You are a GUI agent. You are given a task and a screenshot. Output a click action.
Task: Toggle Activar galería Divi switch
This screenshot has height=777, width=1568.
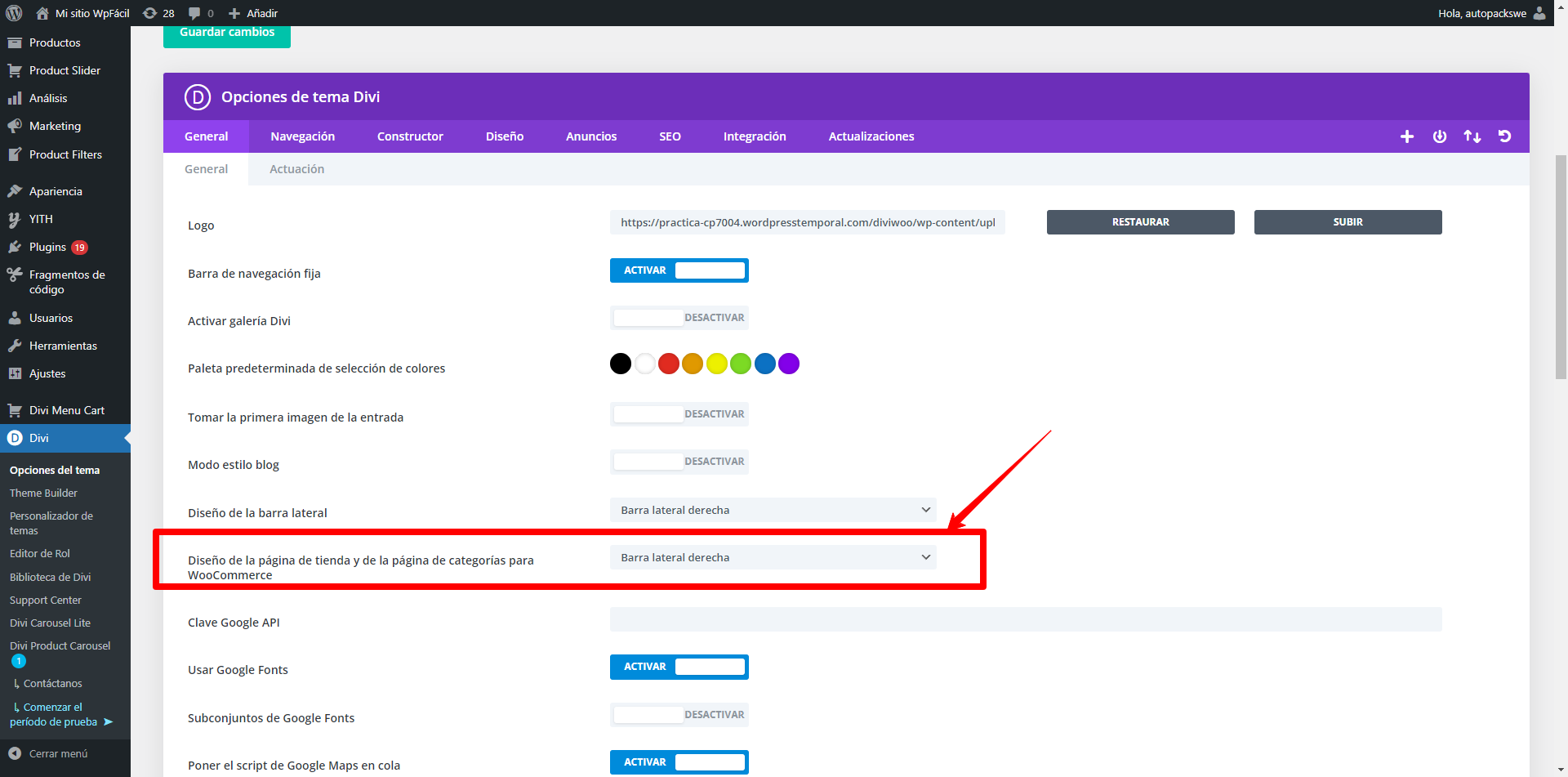pos(679,318)
